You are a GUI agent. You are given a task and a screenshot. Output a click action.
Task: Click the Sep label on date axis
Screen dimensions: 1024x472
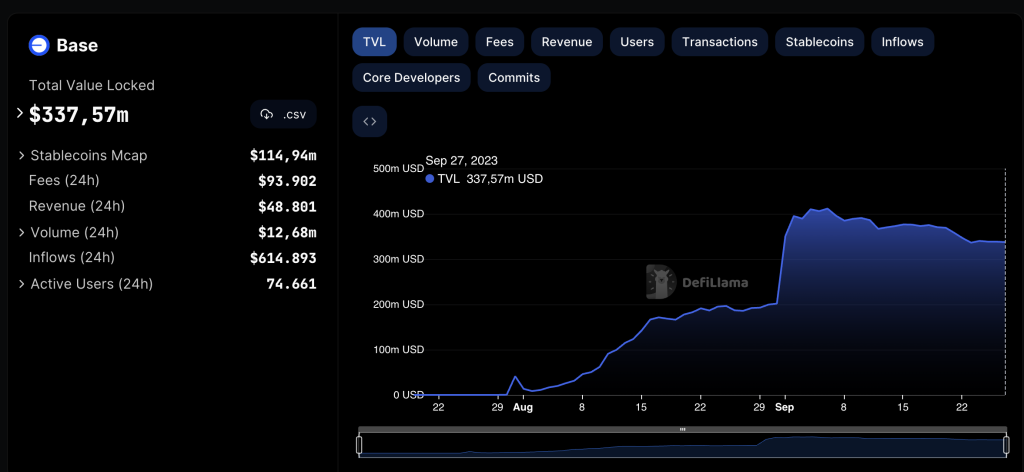[x=785, y=407]
